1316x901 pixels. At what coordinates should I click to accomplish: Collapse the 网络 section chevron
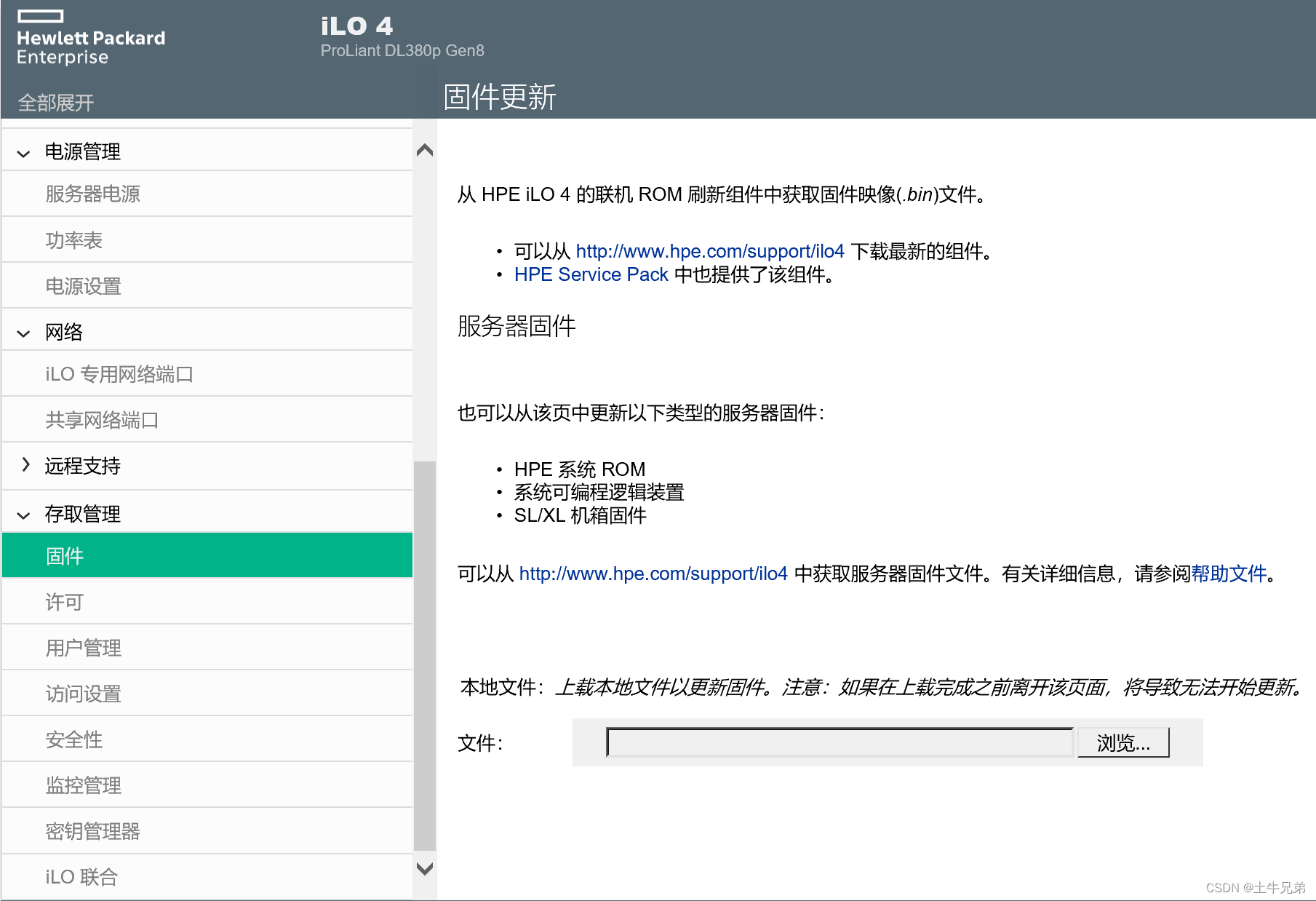tap(23, 333)
